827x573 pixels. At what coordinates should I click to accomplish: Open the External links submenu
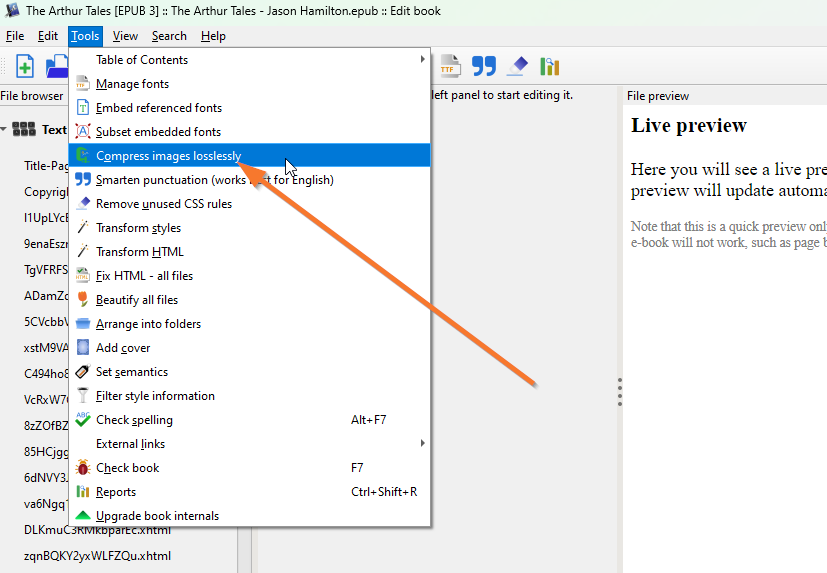pos(249,444)
